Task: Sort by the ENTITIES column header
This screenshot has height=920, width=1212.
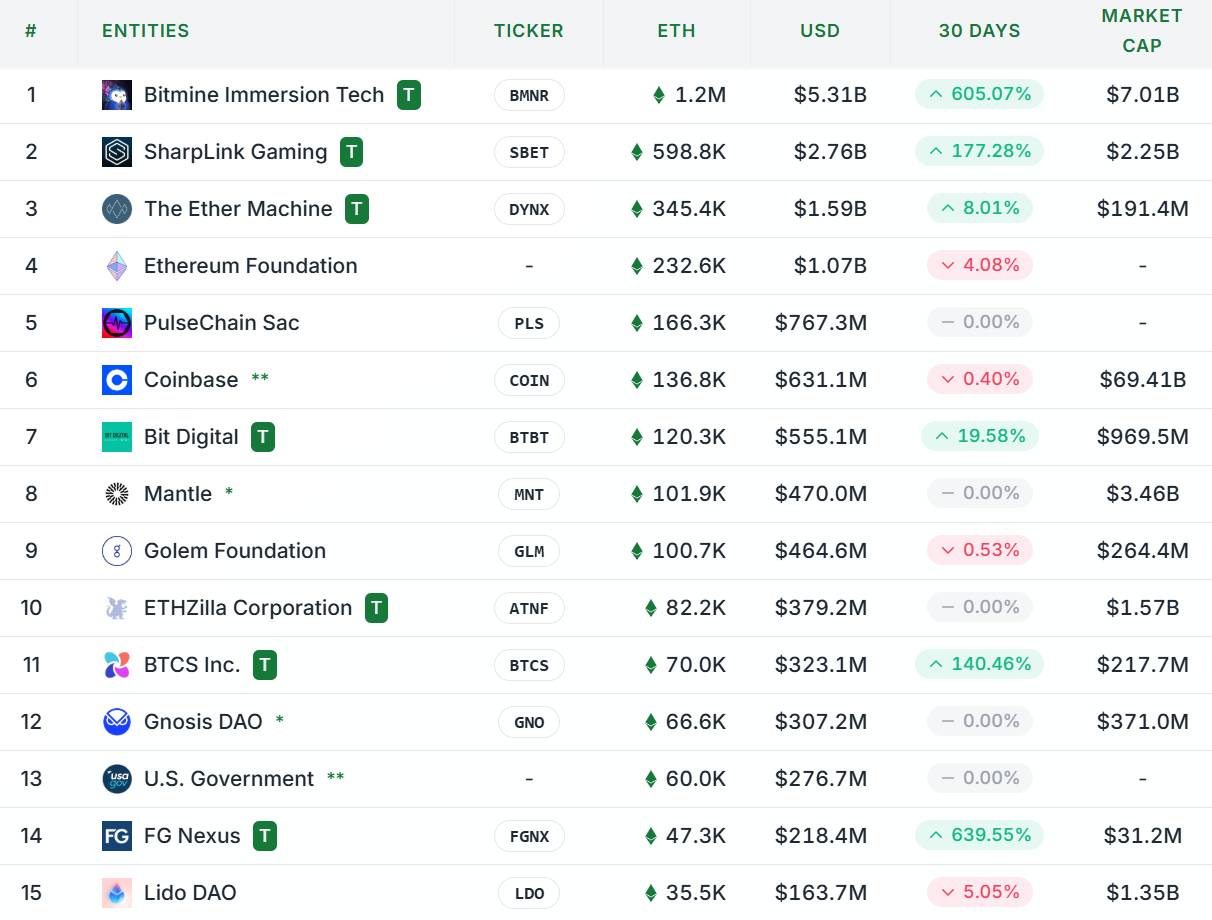Action: pyautogui.click(x=146, y=31)
